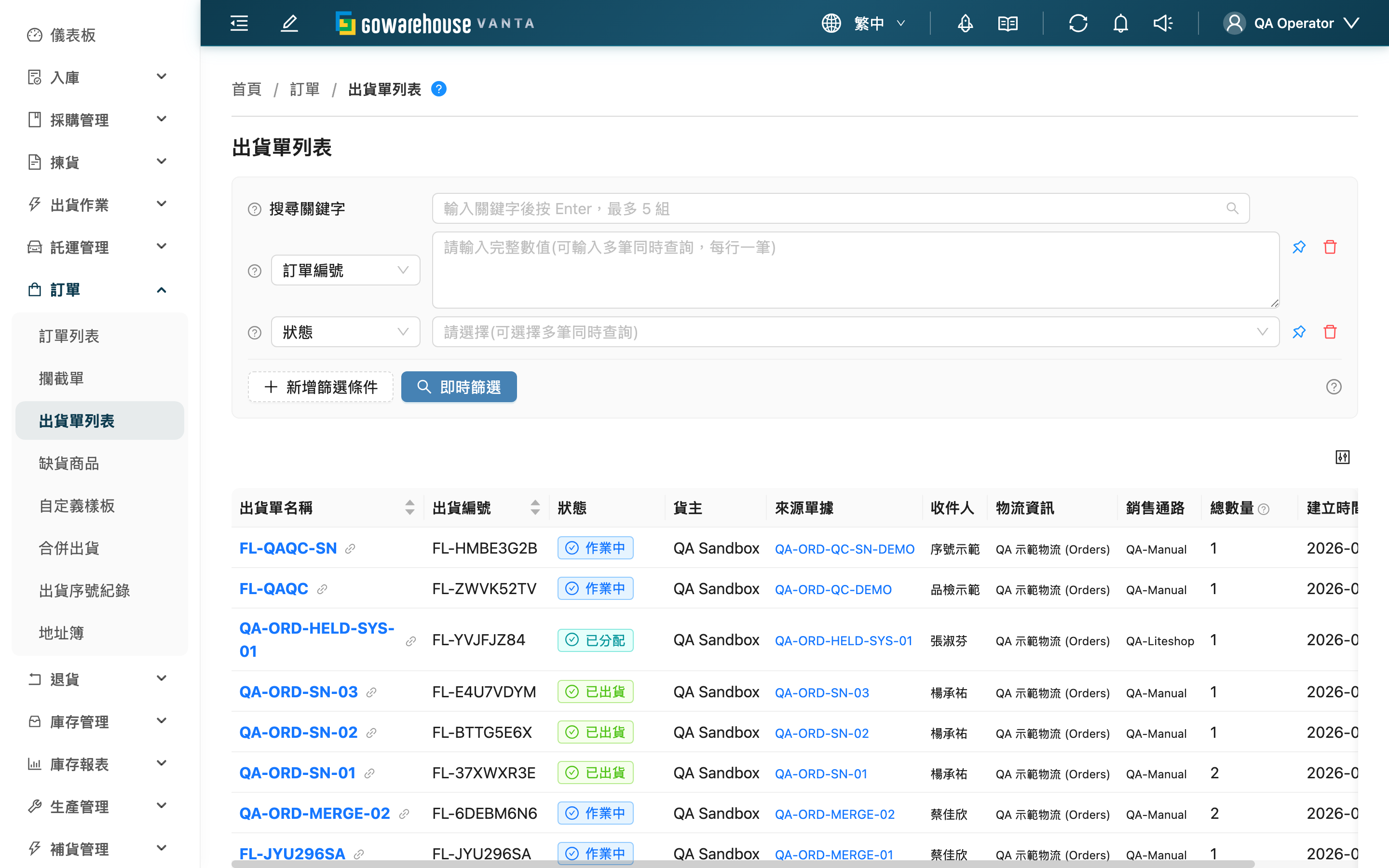
Task: Open notifications bell icon
Action: pos(1120,23)
